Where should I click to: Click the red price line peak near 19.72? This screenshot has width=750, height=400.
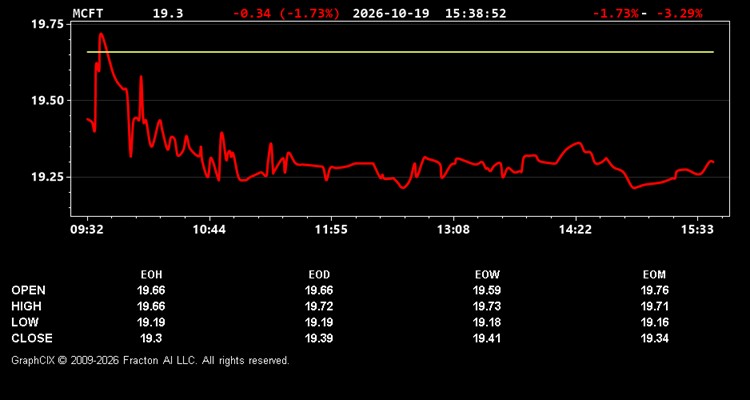(x=101, y=34)
